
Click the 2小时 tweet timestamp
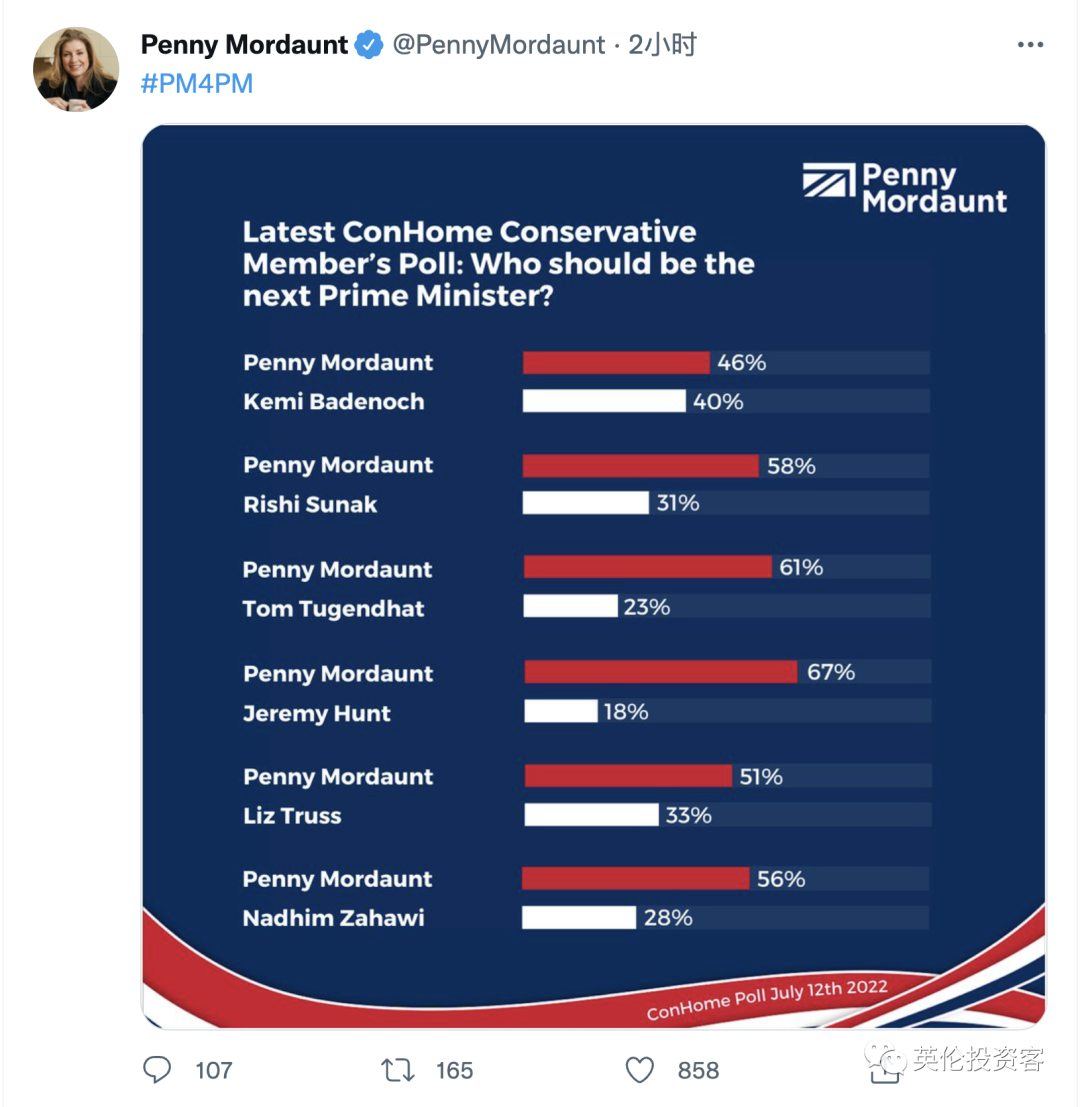tap(662, 44)
